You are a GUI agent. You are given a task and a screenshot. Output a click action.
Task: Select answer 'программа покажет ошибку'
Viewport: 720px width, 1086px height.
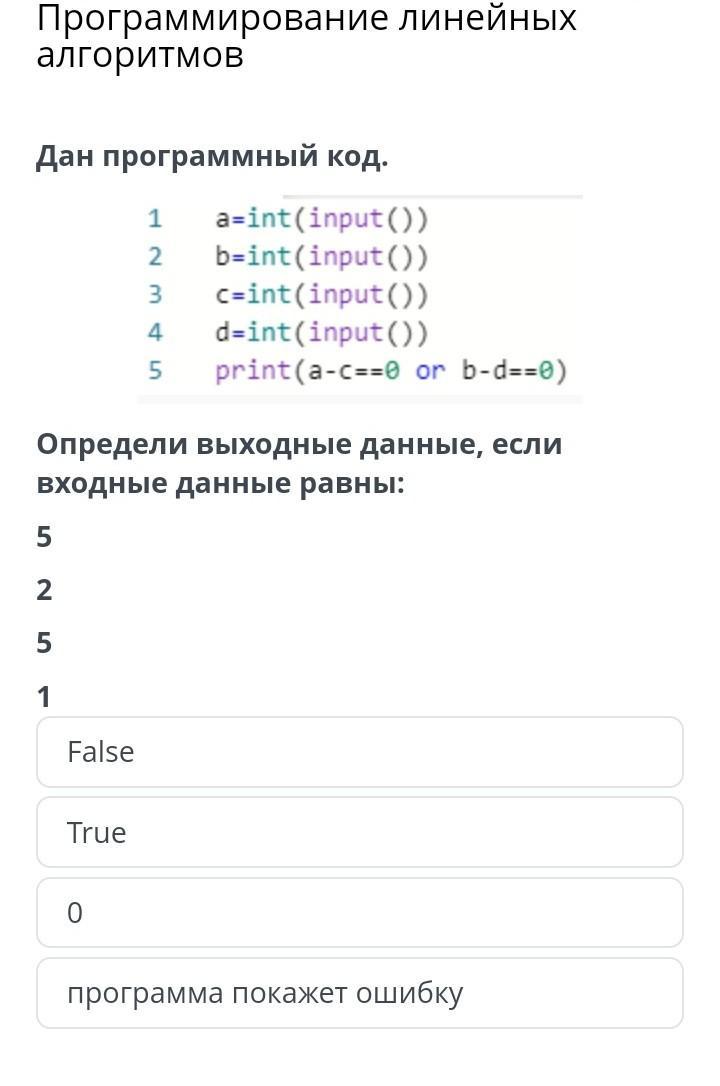[x=359, y=993]
